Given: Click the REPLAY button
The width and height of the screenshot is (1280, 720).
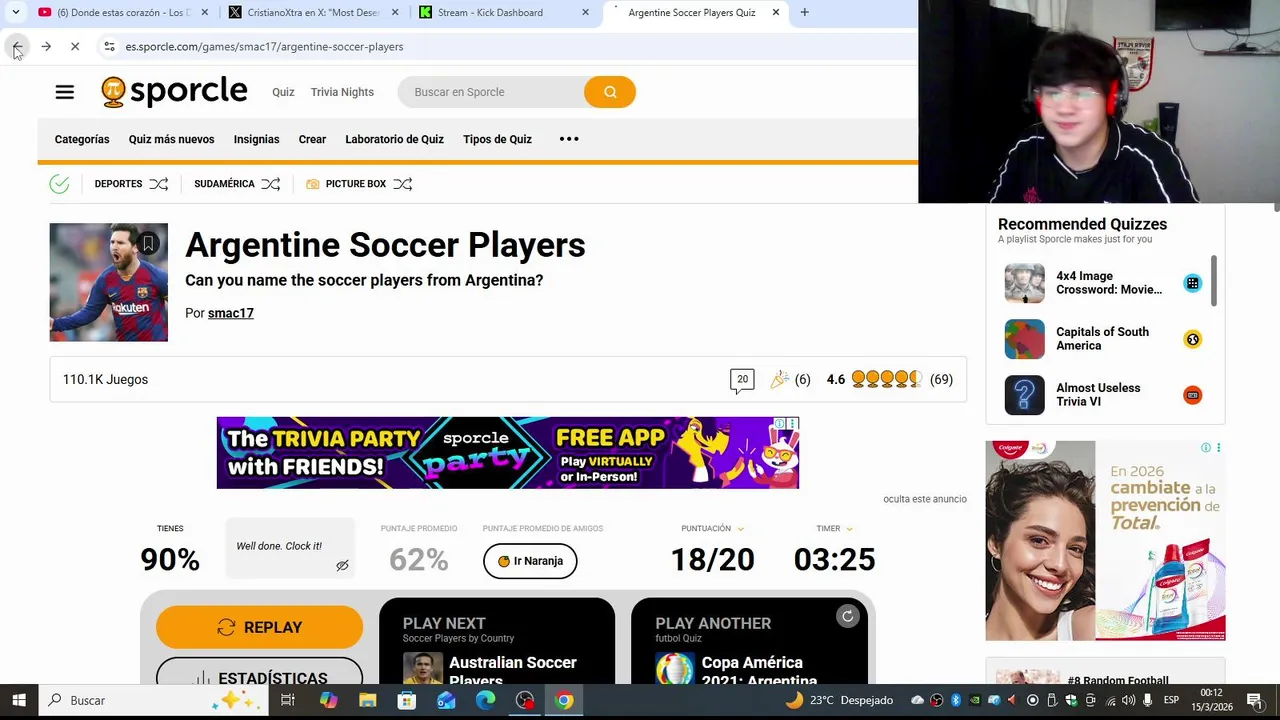Looking at the screenshot, I should 259,627.
